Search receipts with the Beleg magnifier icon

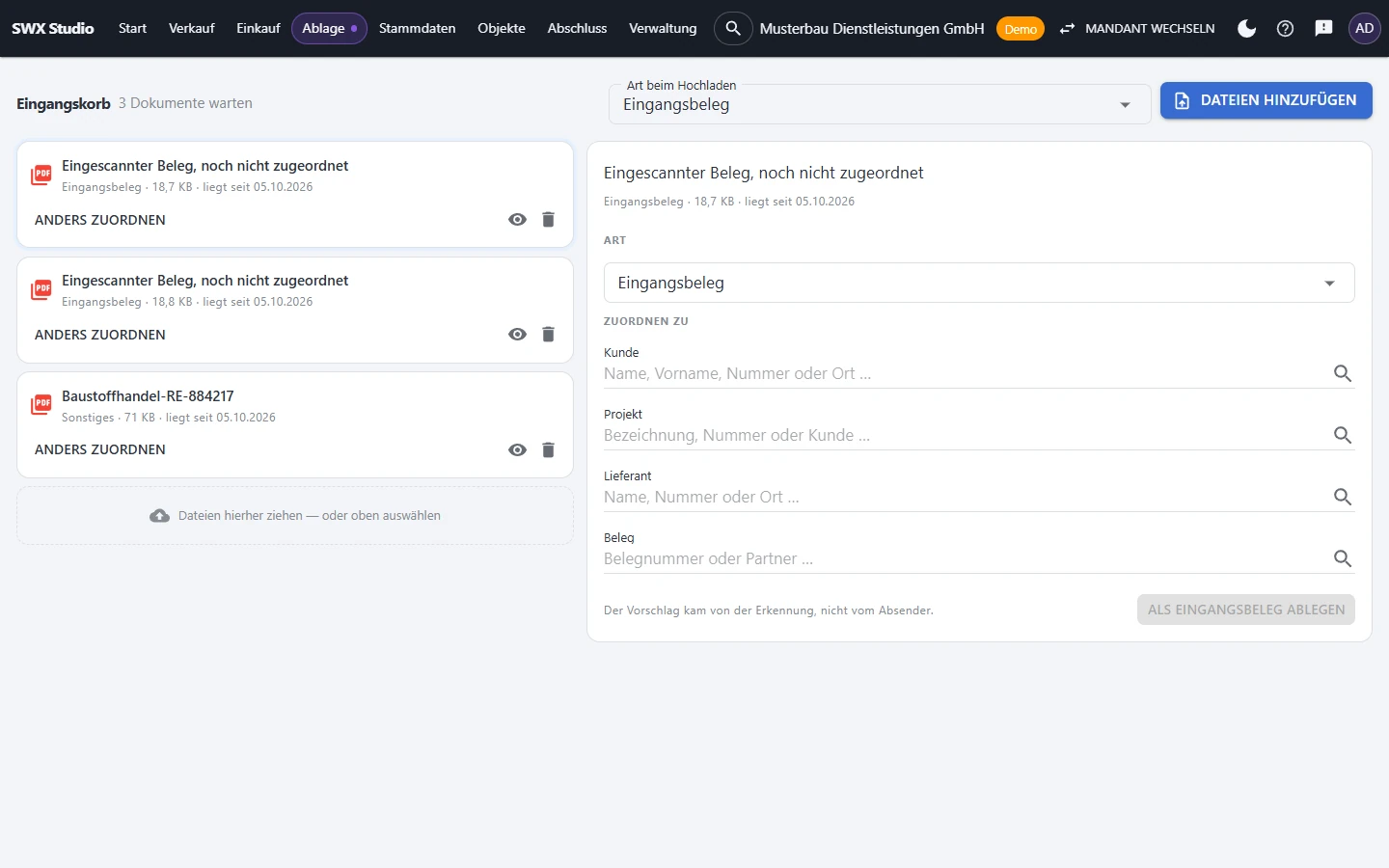[1342, 558]
